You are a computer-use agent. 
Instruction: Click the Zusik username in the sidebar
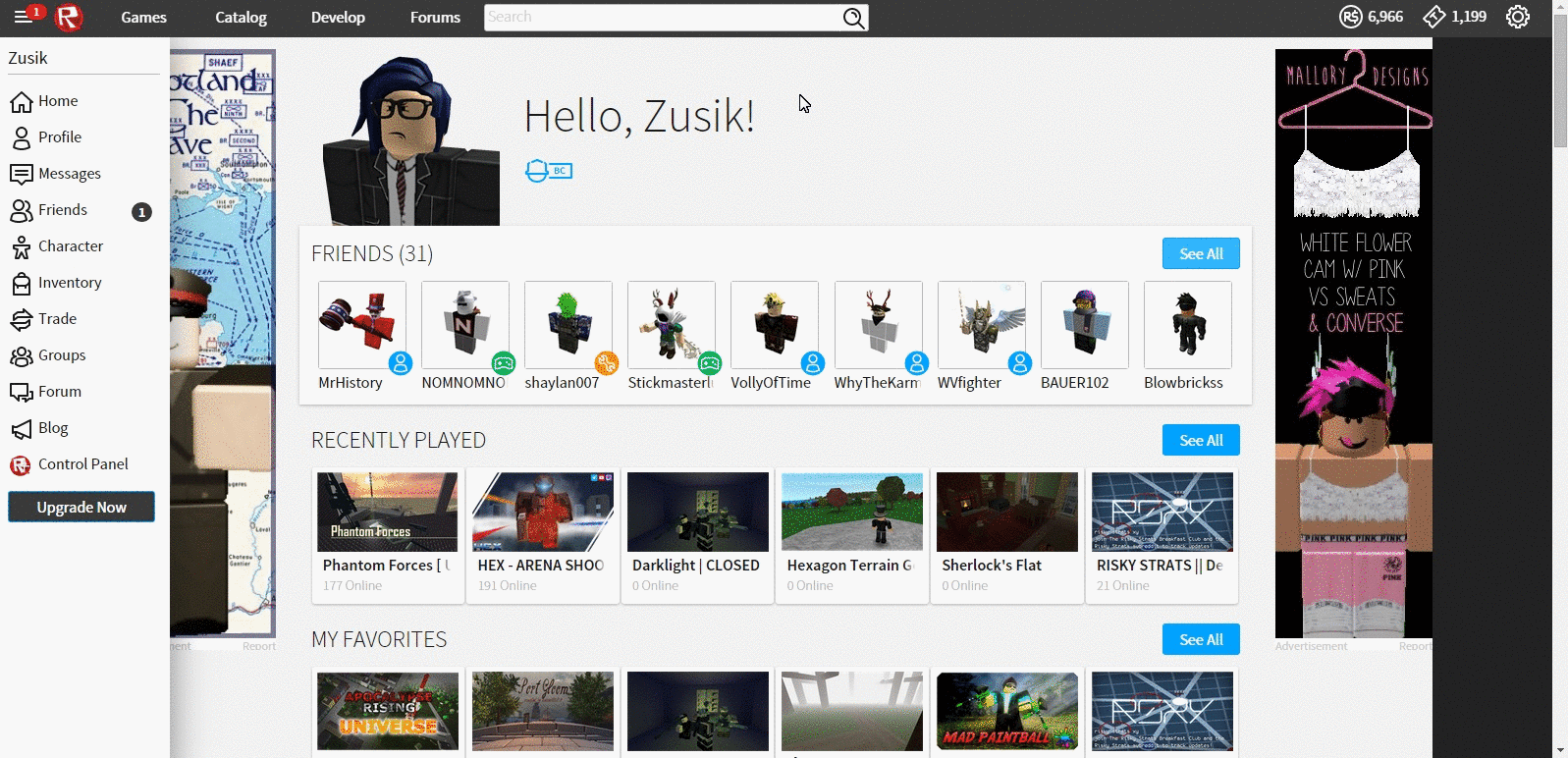(x=27, y=58)
